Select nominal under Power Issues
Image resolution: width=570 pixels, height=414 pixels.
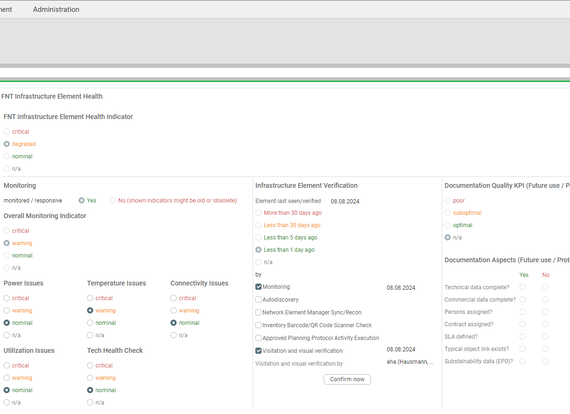click(7, 323)
